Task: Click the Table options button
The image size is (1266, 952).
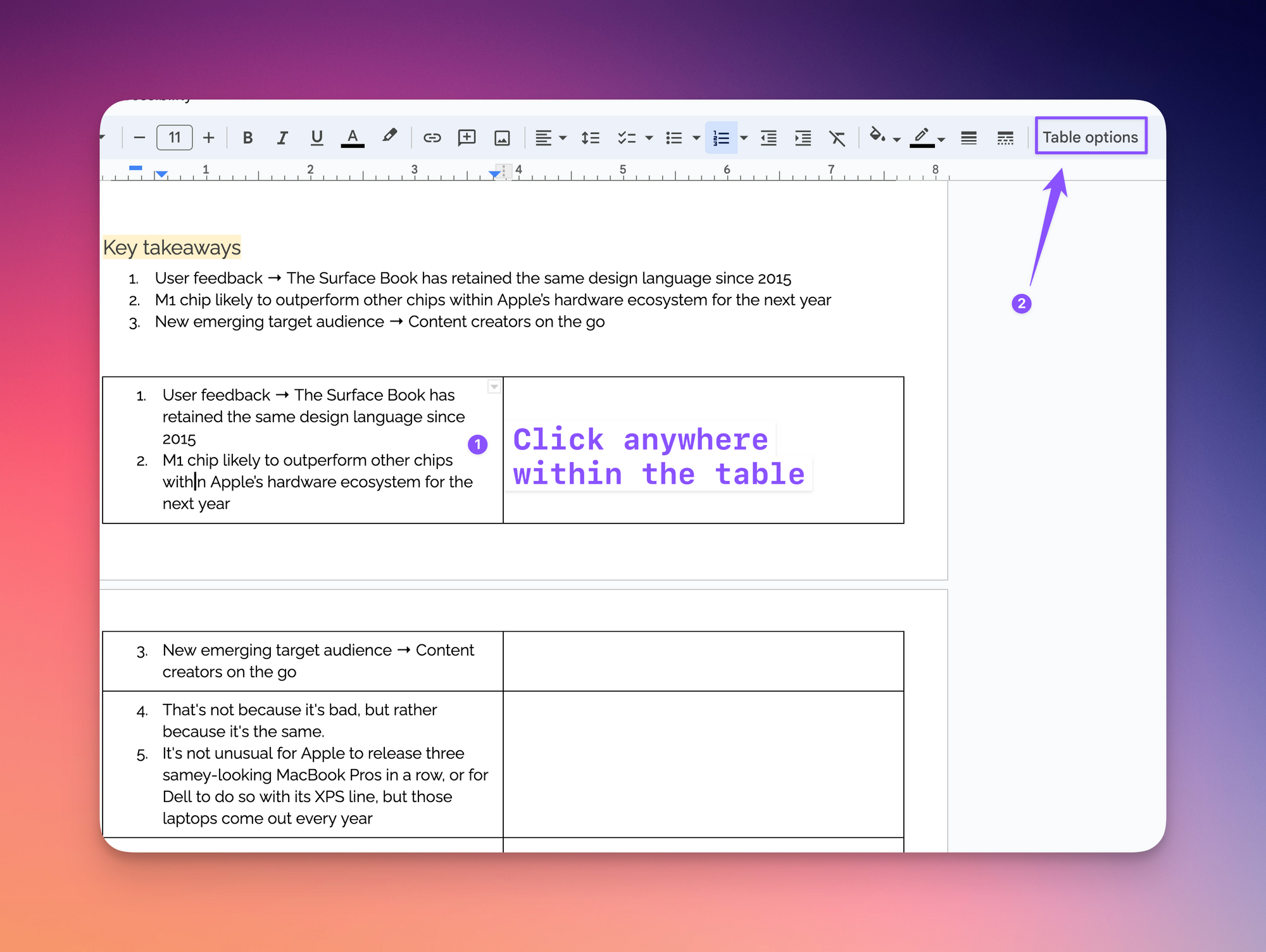Action: tap(1090, 137)
